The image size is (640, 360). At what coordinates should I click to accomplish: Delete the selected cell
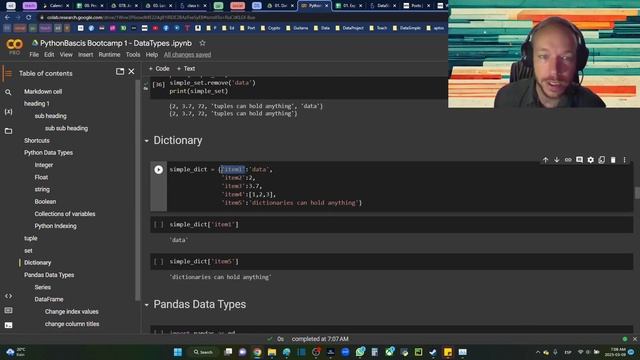(613, 160)
